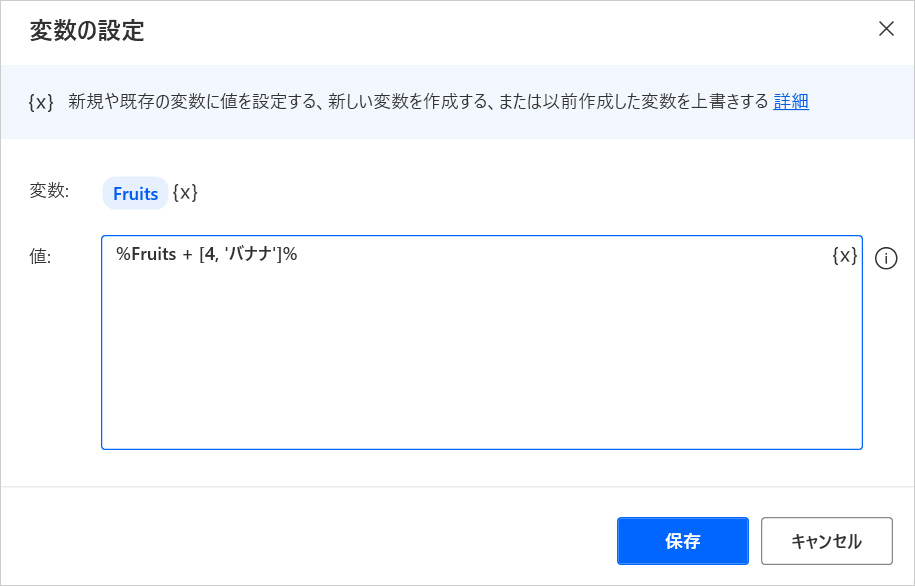The image size is (915, 586).
Task: Click the 変数: field label
Action: pyautogui.click(x=50, y=192)
